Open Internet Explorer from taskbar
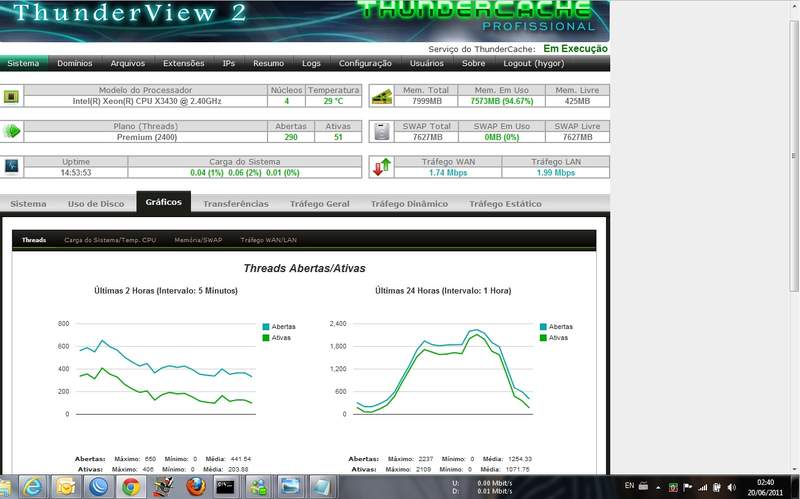 pyautogui.click(x=33, y=487)
